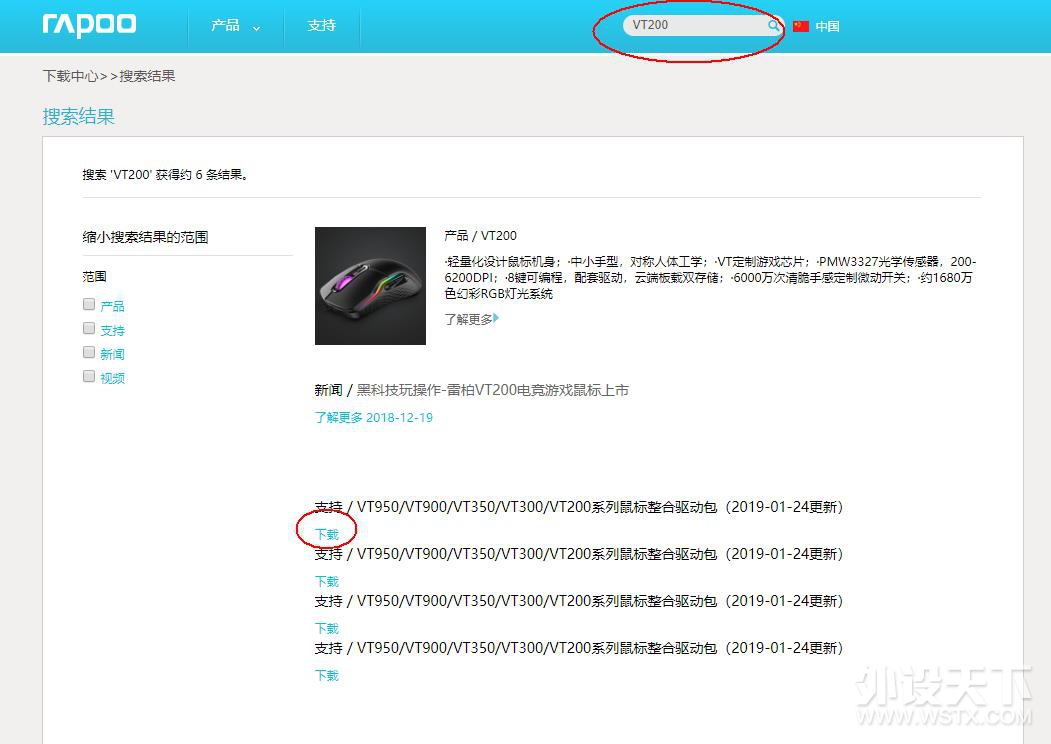
Task: Click the Rapoo logo
Action: (x=89, y=25)
